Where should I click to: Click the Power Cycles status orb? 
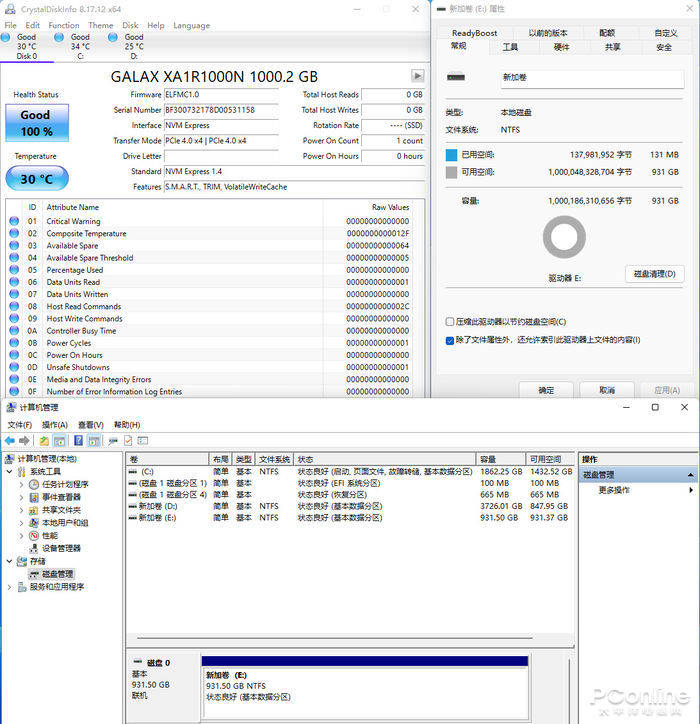14,343
